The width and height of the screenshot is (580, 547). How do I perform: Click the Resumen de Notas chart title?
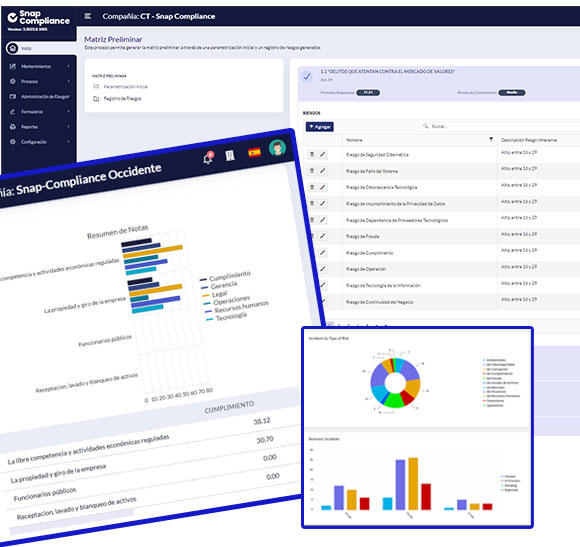118,232
